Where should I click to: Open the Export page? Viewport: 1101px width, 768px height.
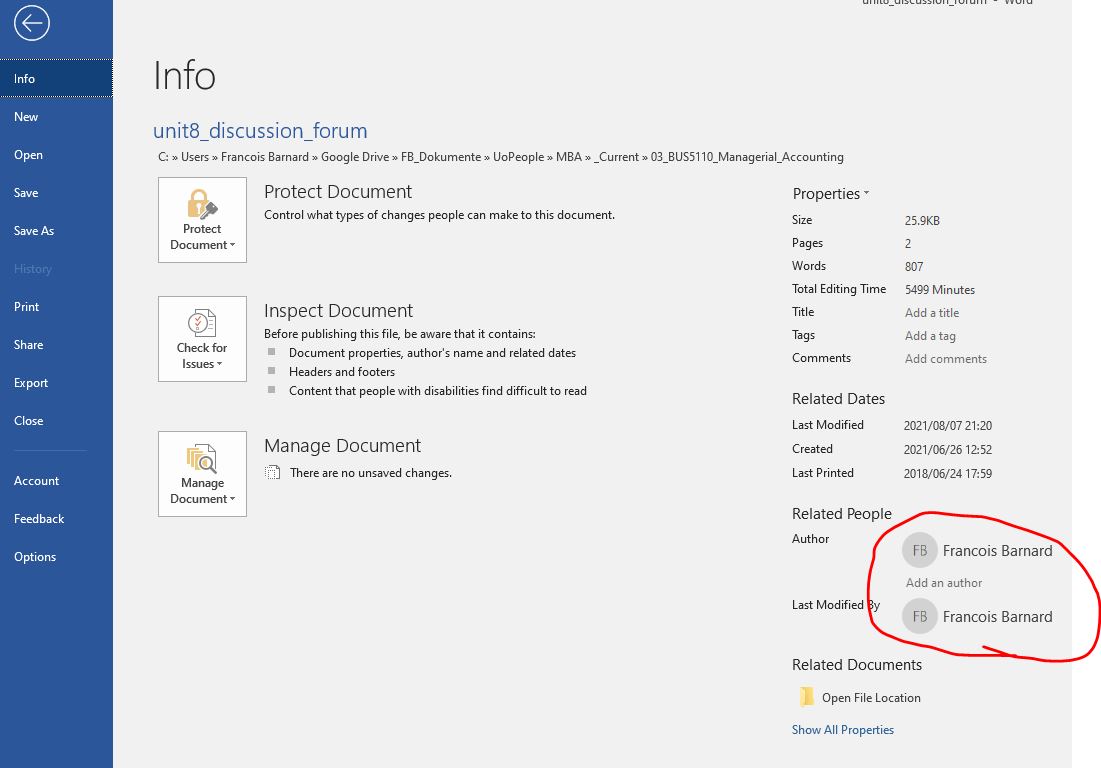click(x=56, y=382)
